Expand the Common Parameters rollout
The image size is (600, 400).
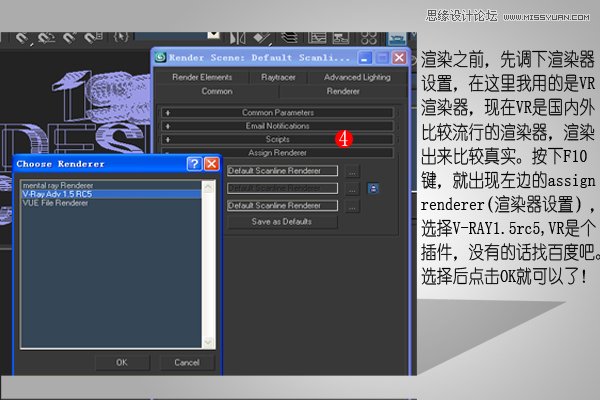click(278, 113)
